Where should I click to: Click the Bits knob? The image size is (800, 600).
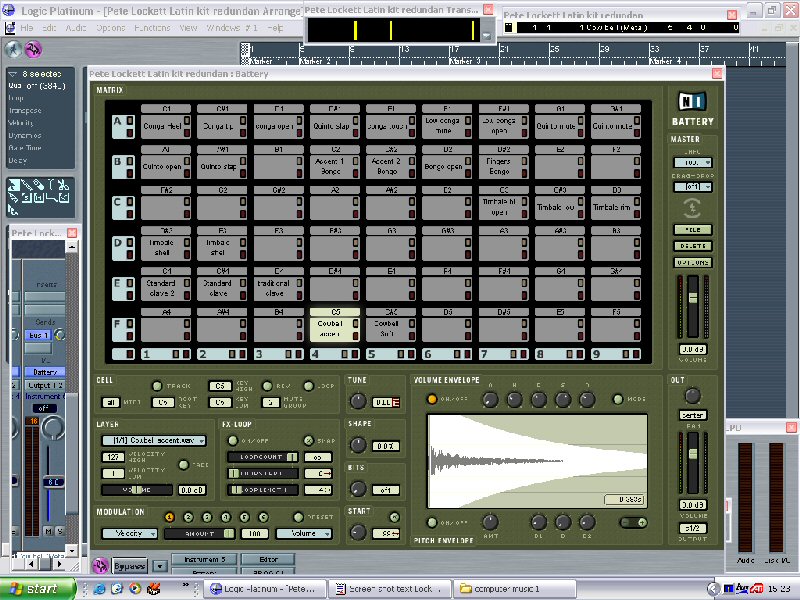[358, 489]
